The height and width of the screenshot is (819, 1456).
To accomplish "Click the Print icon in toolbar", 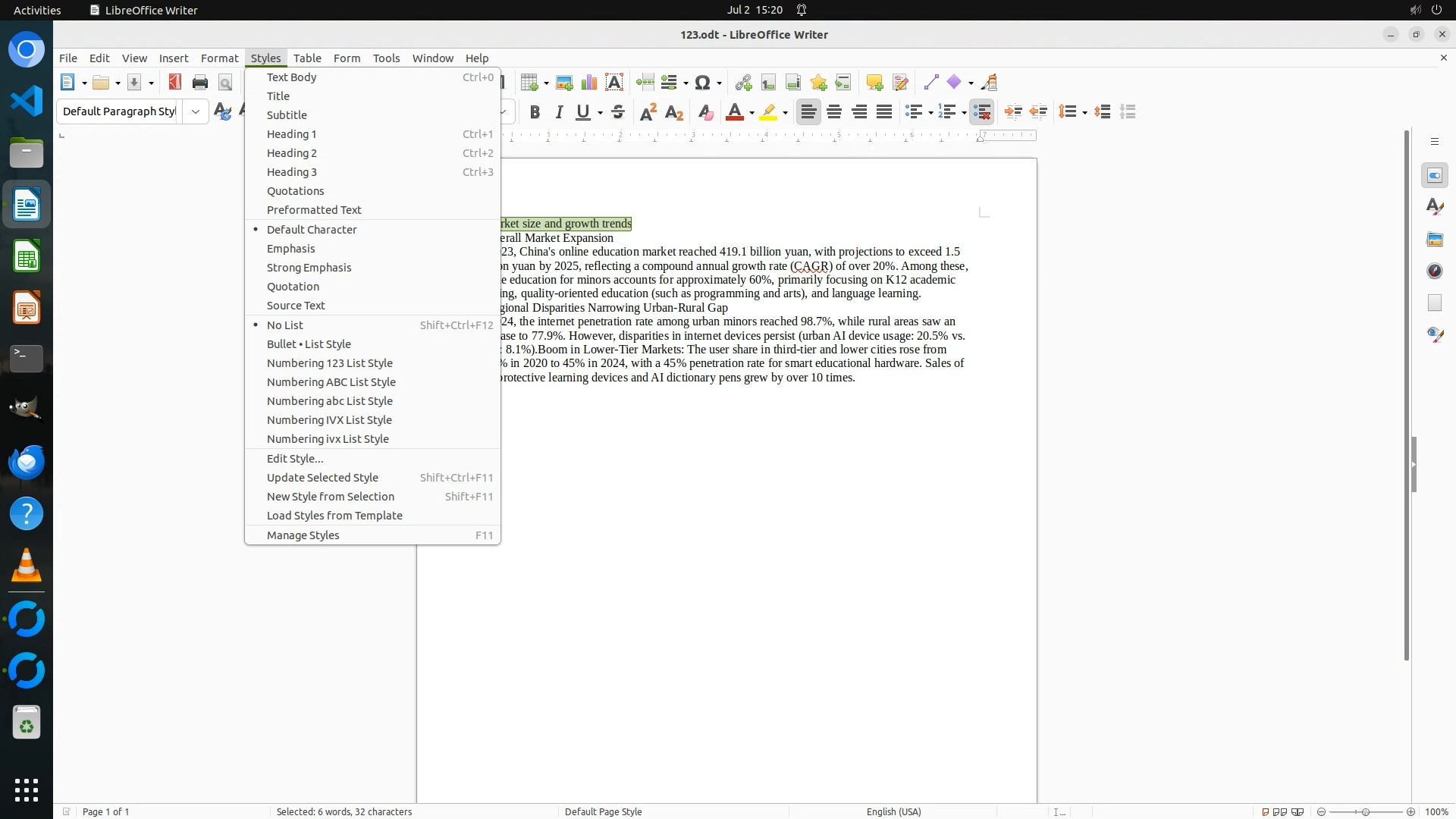I will tap(200, 83).
